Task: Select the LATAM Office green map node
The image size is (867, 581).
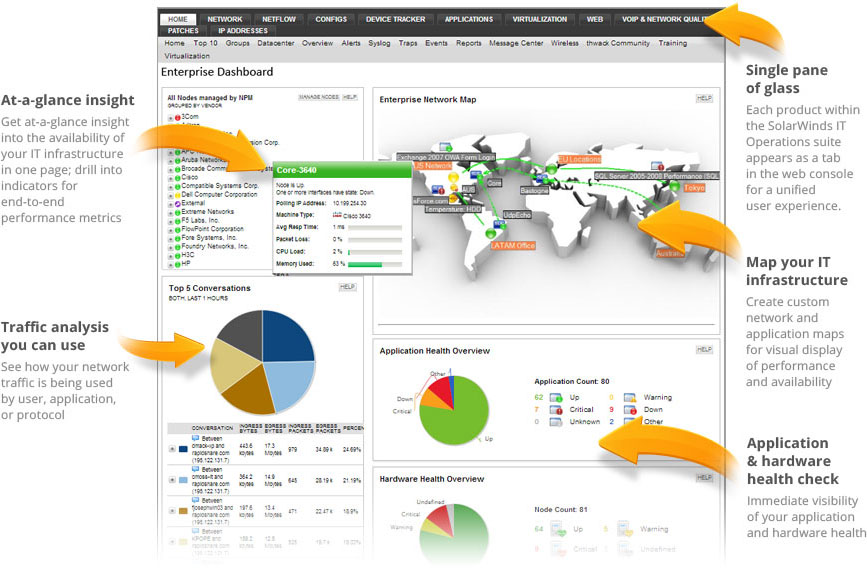Action: click(x=490, y=234)
